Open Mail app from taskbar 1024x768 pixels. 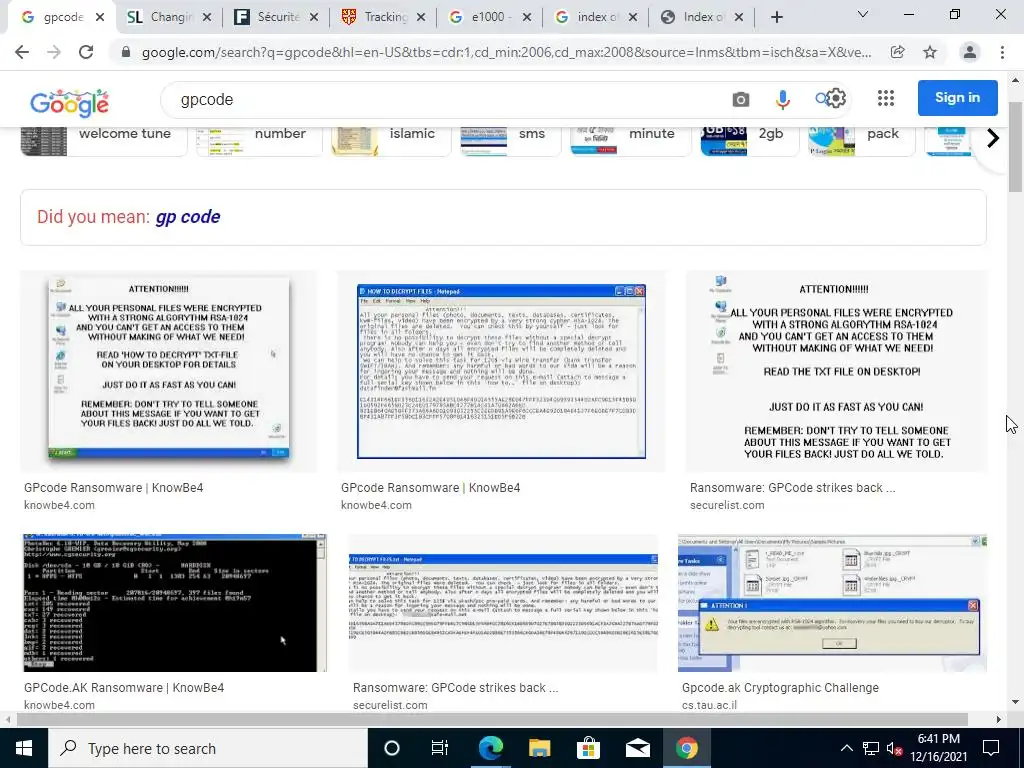coord(637,748)
